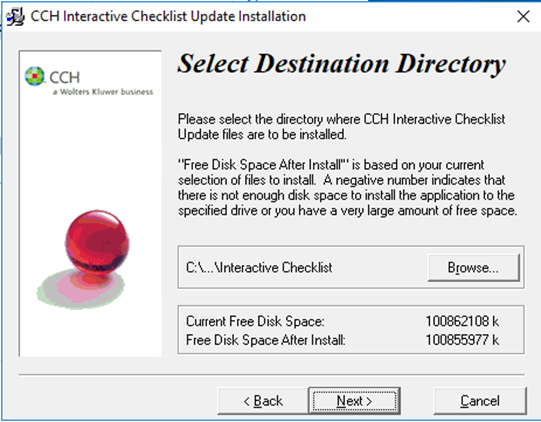Click the Browse... button
Viewport: 541px width, 422px height.
pyautogui.click(x=473, y=267)
